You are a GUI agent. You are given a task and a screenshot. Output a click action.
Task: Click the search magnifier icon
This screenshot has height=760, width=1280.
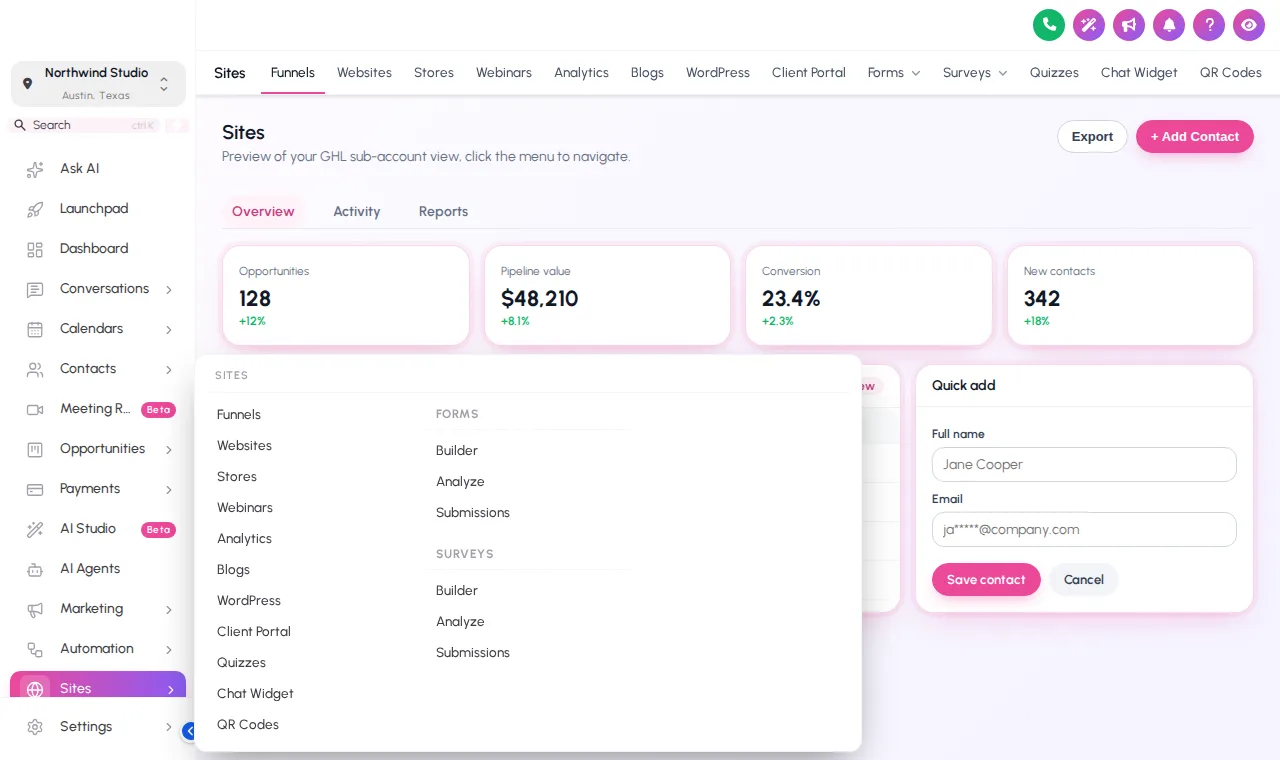[19, 125]
